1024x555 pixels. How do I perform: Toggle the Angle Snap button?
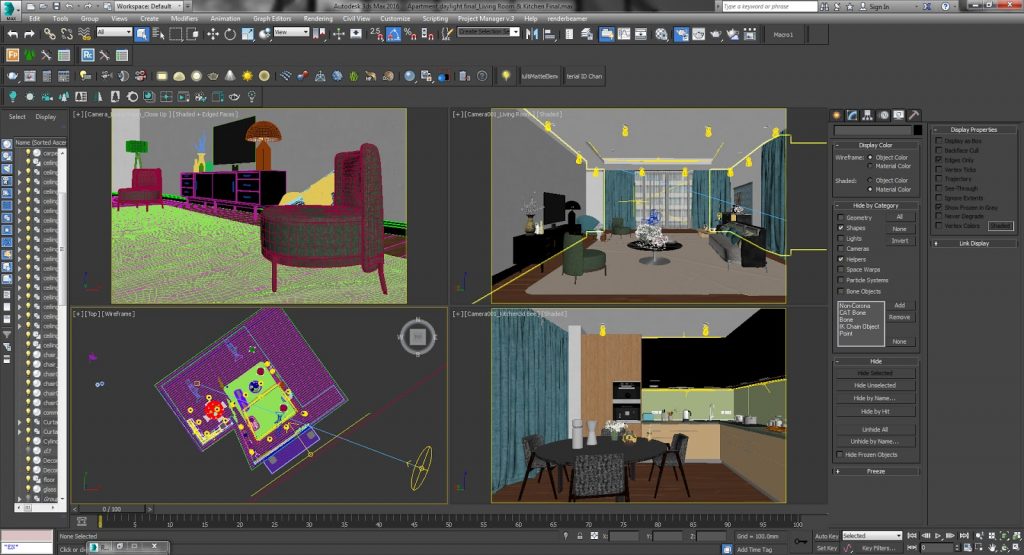tap(394, 34)
